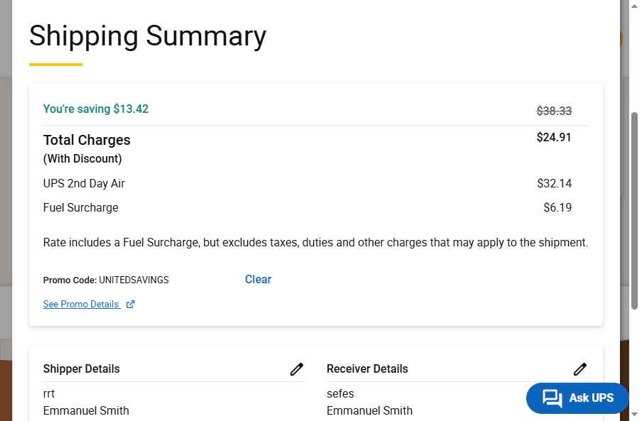
Task: Click the chat bubble icon in Ask UPS
Action: point(552,398)
